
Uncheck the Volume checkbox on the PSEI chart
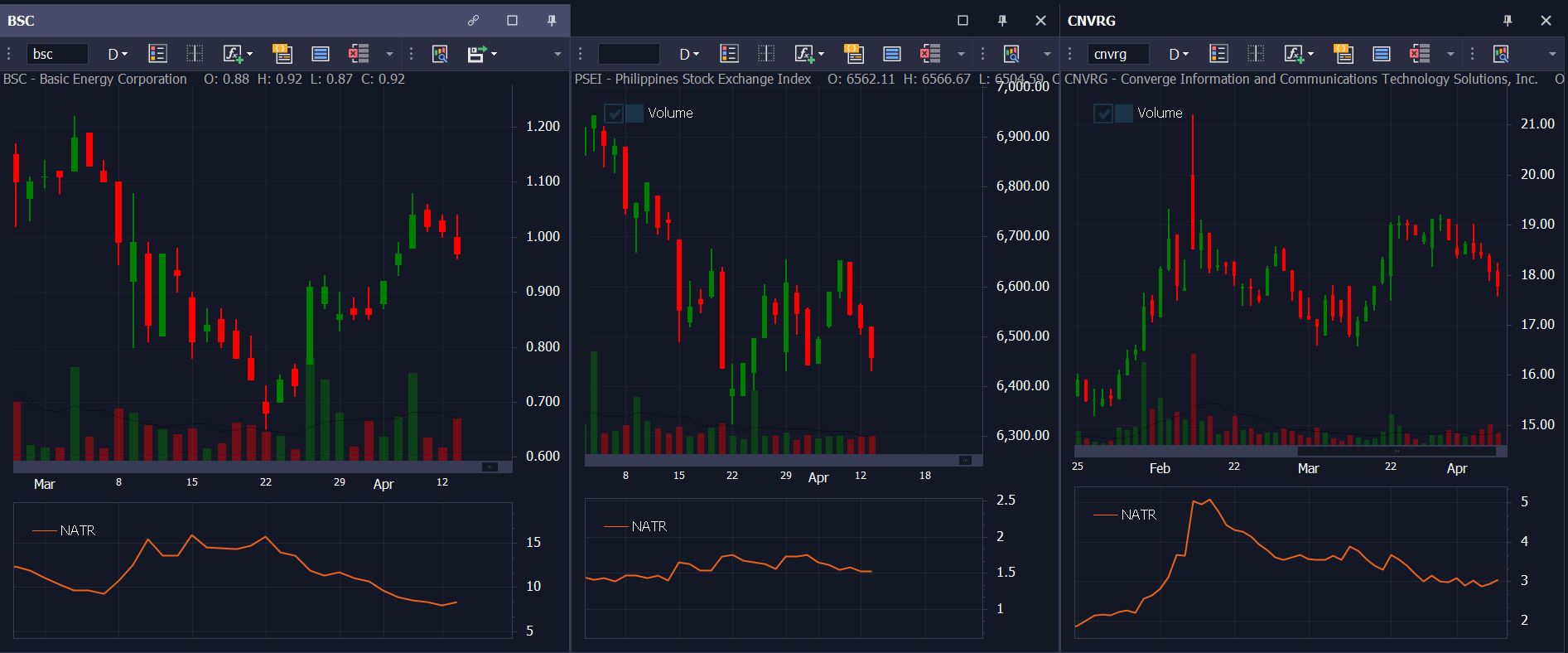click(614, 114)
